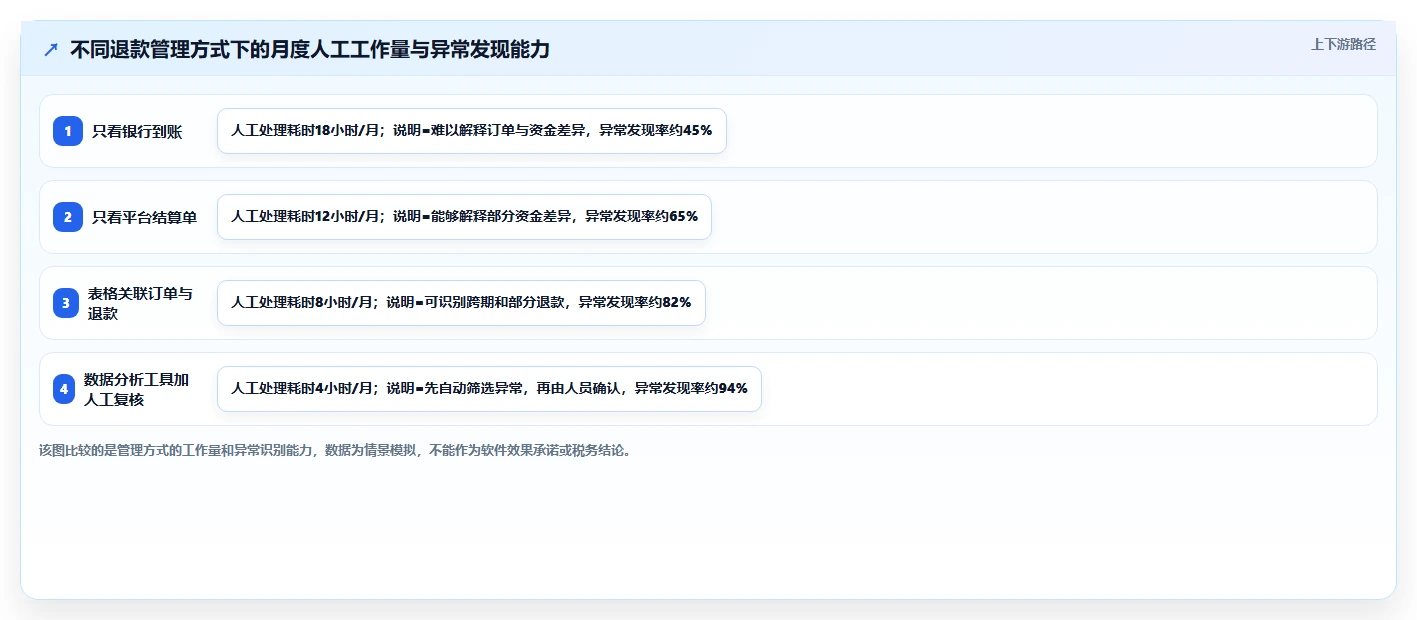Click the detail box with 人工处理耗时4小时/月
Screen dimensions: 1417x620
click(x=489, y=389)
